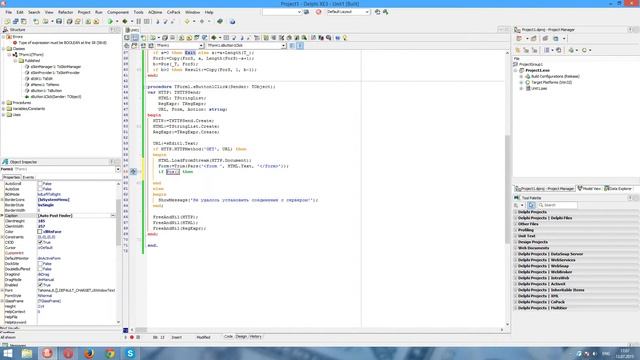This screenshot has height=360, width=640.
Task: Open the TForm1 class dropdown in editor
Action: point(201,46)
